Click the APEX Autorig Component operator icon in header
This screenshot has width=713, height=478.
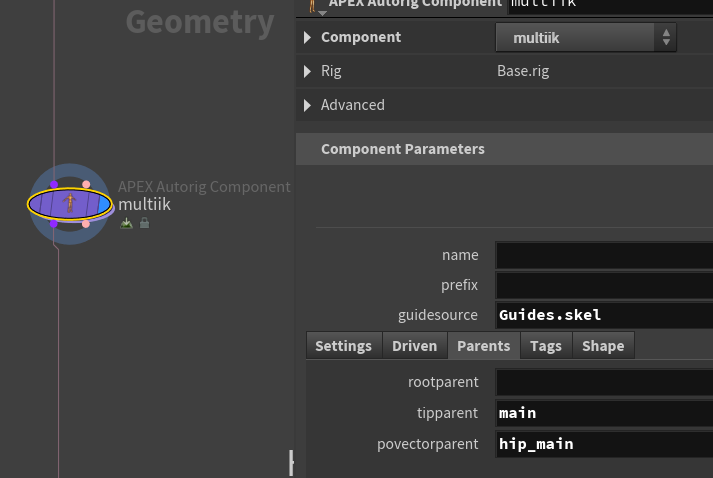point(313,5)
